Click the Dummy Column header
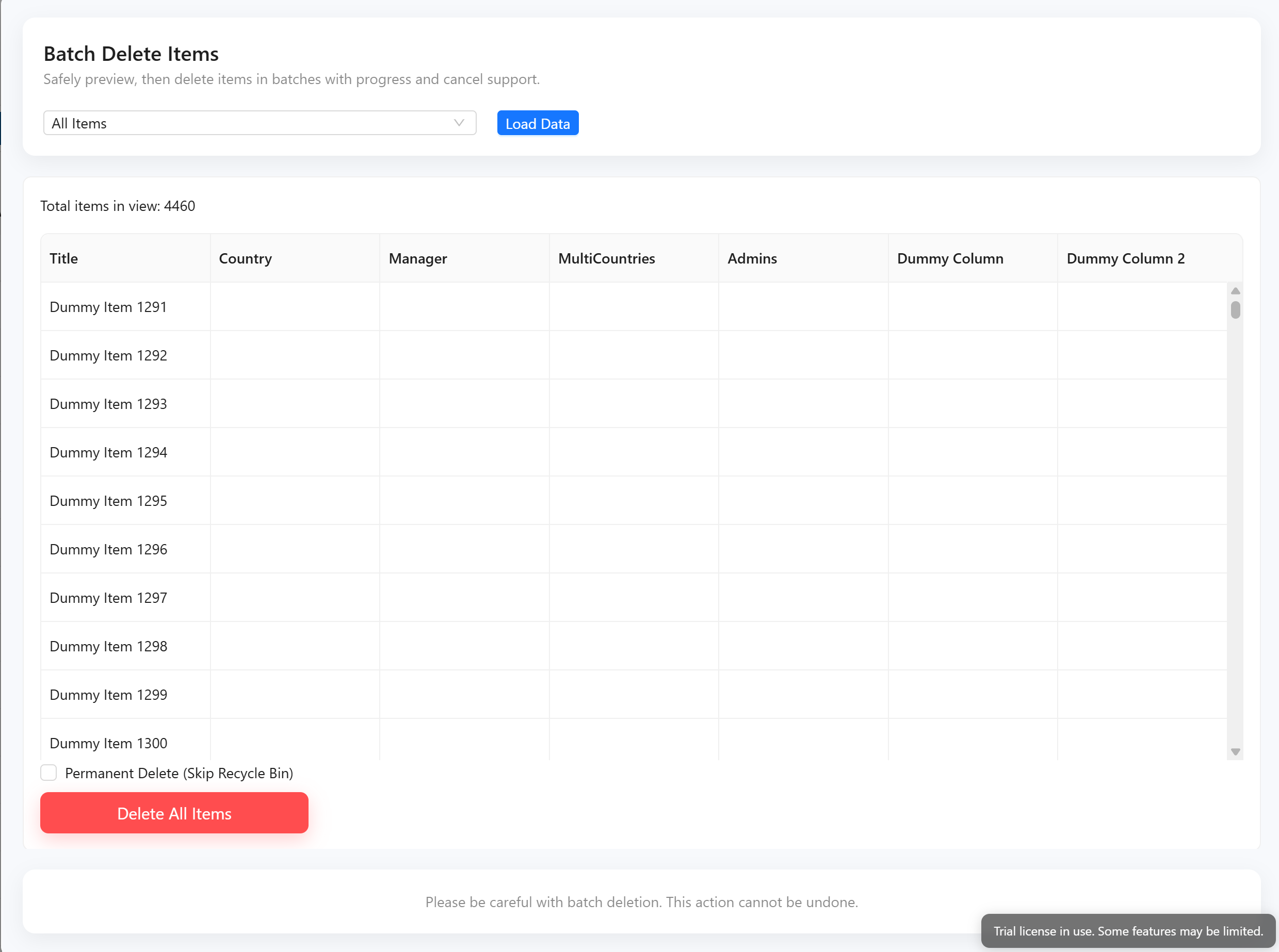The width and height of the screenshot is (1279, 952). point(950,258)
